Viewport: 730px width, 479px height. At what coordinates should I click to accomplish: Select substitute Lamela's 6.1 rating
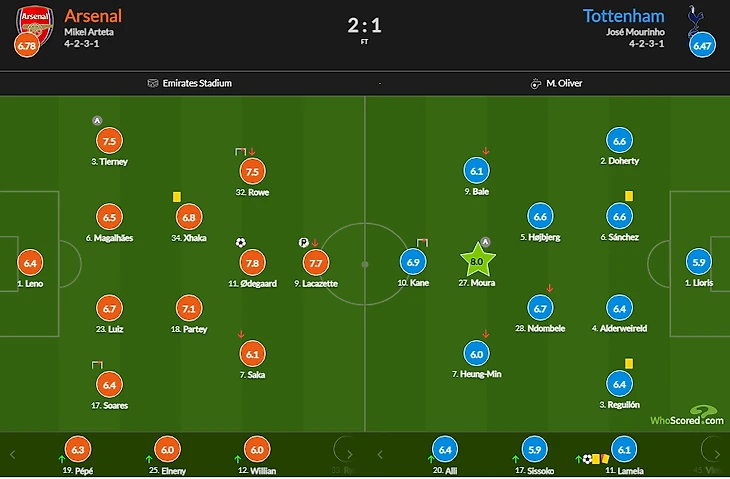coord(624,450)
